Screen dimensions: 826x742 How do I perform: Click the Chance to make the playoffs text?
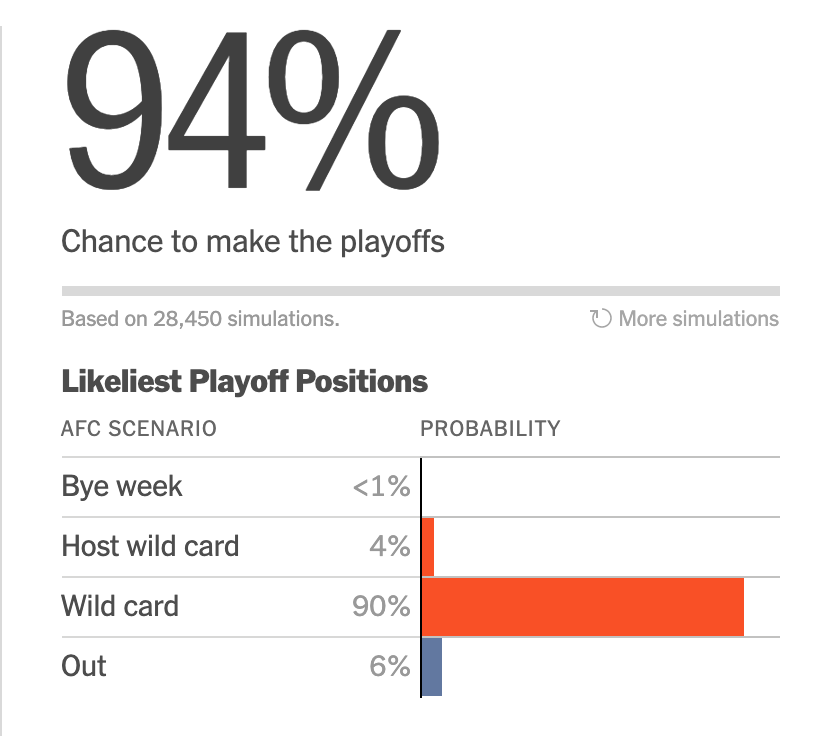coord(253,241)
